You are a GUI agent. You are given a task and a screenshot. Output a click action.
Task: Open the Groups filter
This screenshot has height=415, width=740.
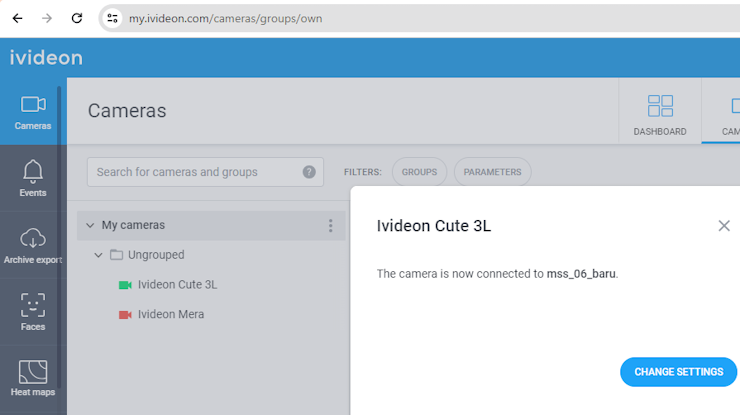point(419,172)
